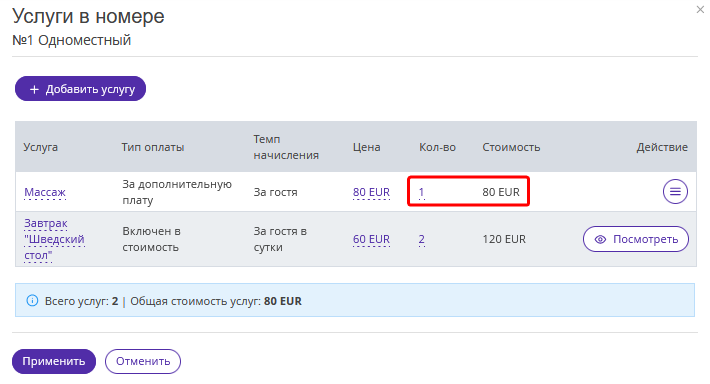
Task: Click the Стоимость column header
Action: [511, 147]
